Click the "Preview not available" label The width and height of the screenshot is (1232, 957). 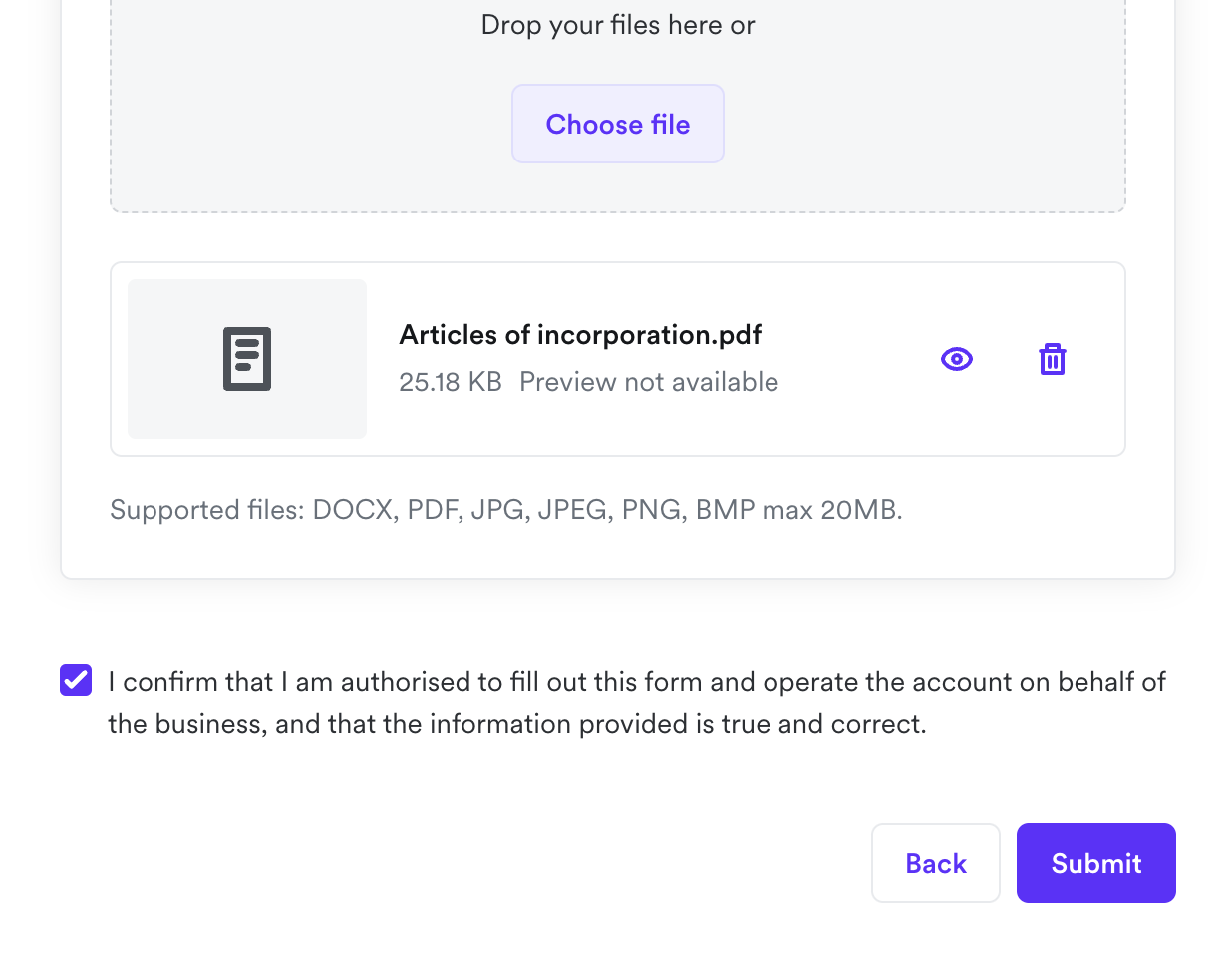(x=649, y=382)
